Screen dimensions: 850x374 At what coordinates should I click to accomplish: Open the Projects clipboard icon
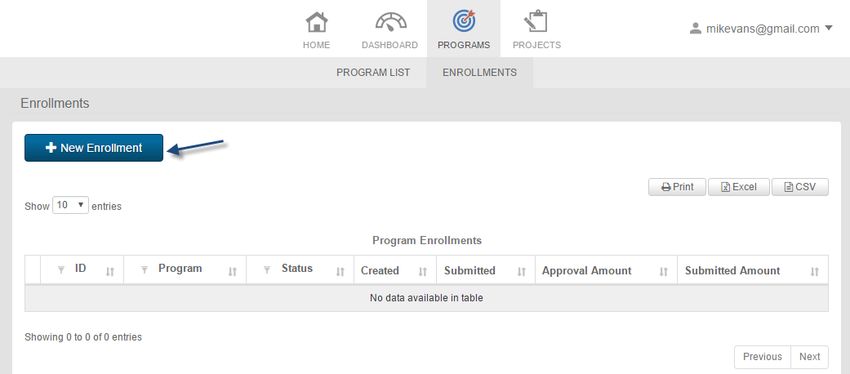[x=536, y=21]
